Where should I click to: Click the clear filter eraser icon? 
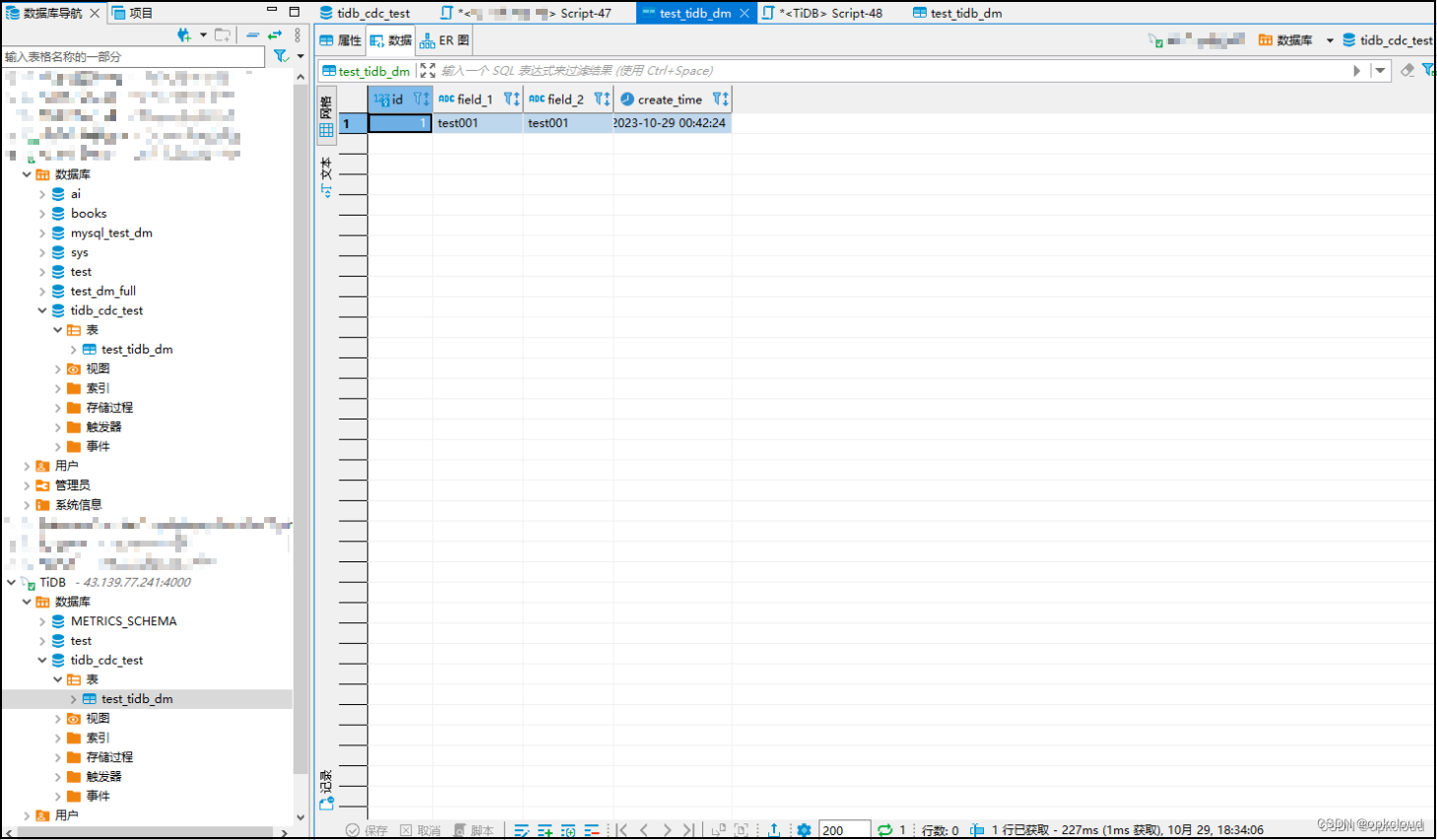pos(1407,70)
